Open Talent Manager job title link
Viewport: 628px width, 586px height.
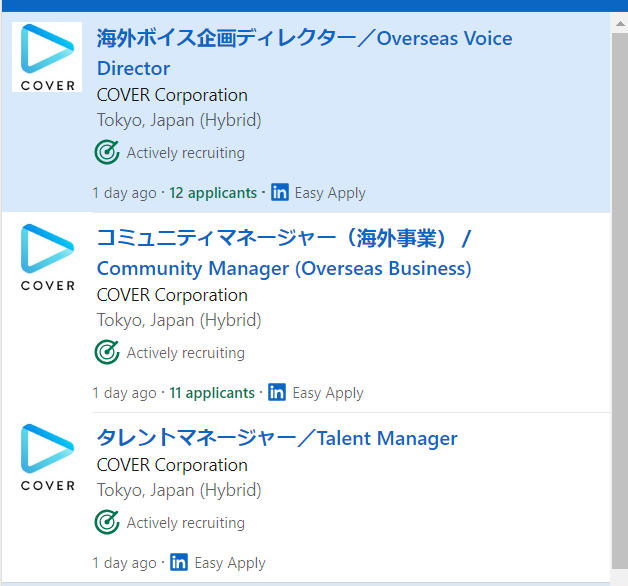[277, 438]
